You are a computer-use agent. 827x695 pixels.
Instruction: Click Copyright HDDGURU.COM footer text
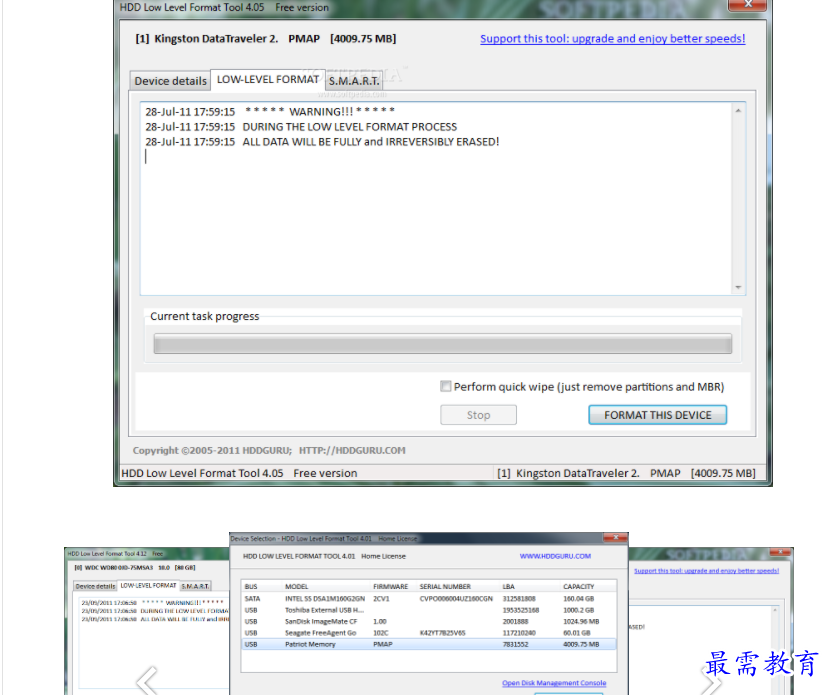point(269,450)
